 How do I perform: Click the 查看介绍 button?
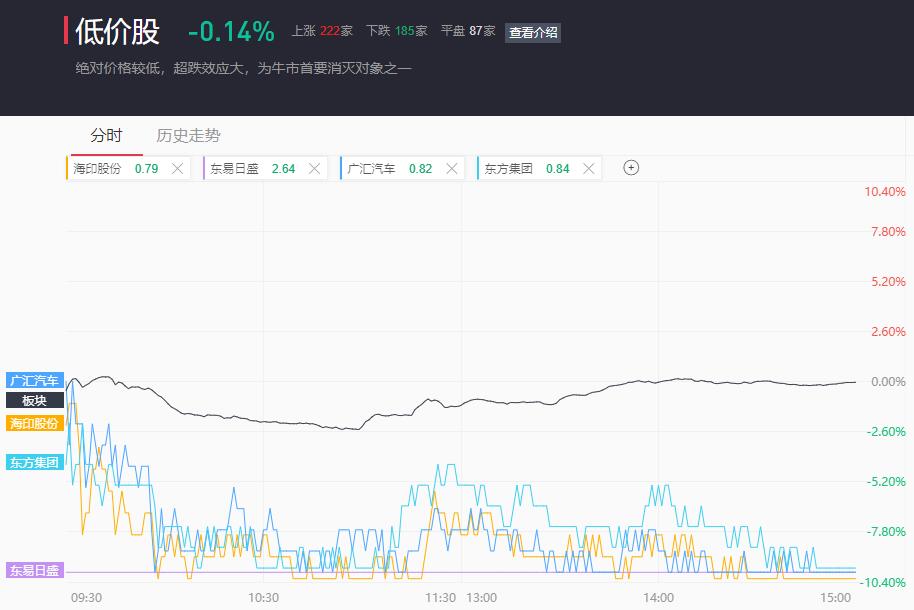pos(532,32)
